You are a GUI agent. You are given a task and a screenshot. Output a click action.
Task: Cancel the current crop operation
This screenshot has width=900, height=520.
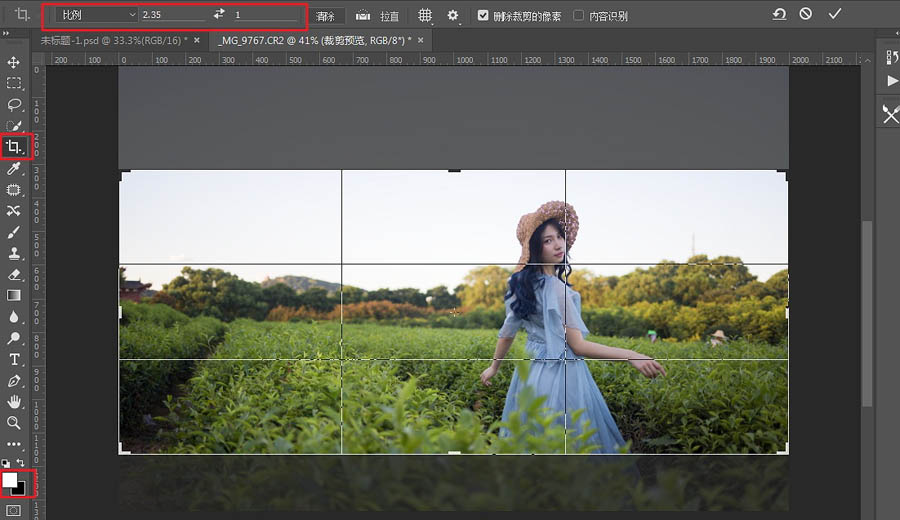coord(806,14)
